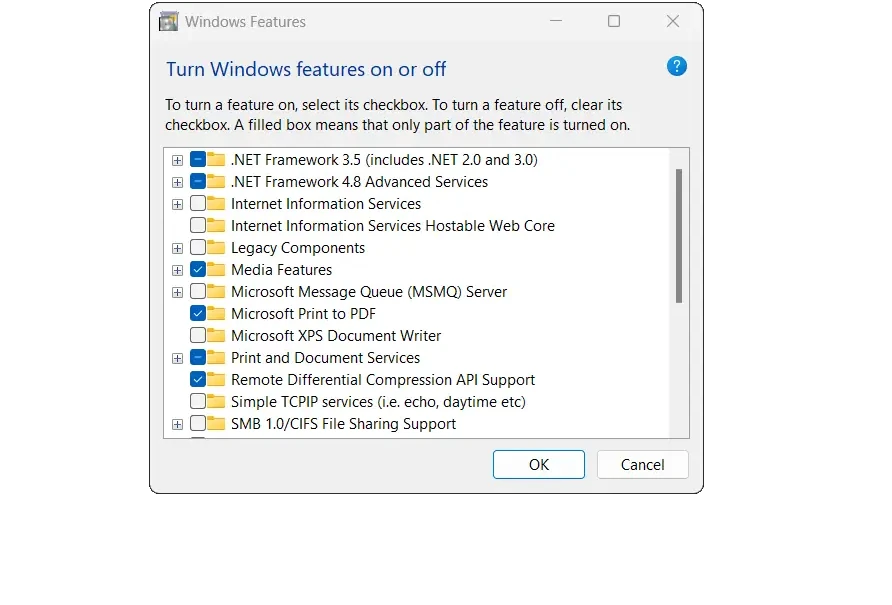Viewport: 892px width, 605px height.
Task: Check Internet Information Services Hostable Web Core
Action: click(198, 225)
